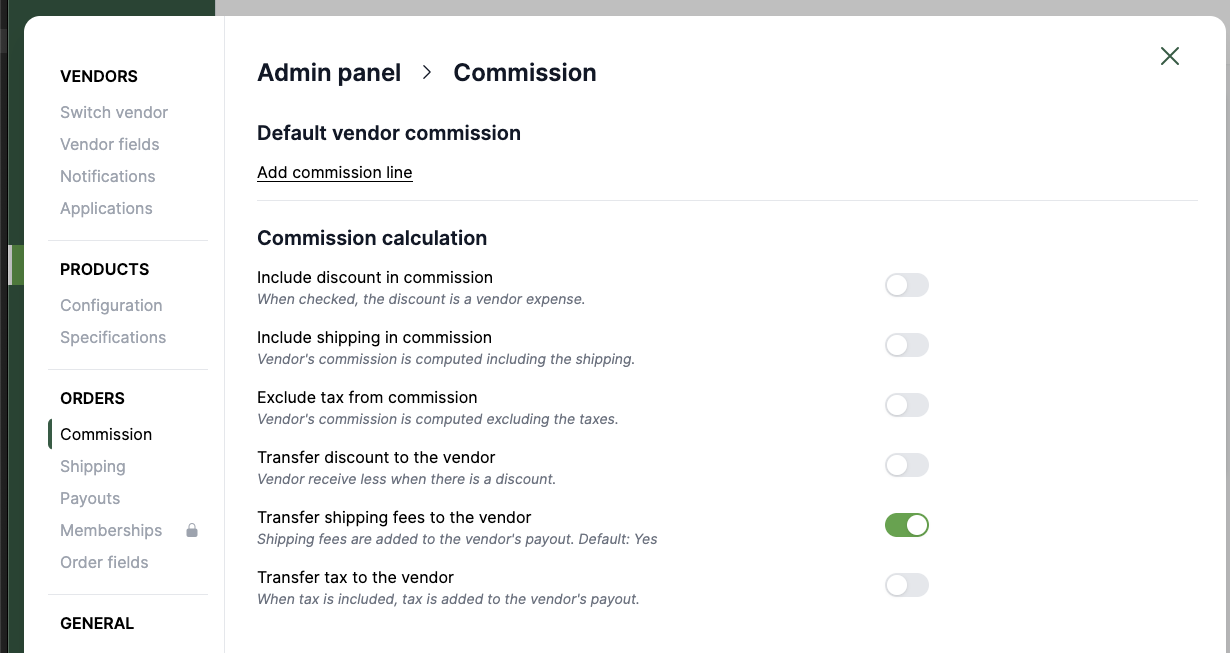Select Payouts in the sidebar
Image resolution: width=1230 pixels, height=653 pixels.
90,498
